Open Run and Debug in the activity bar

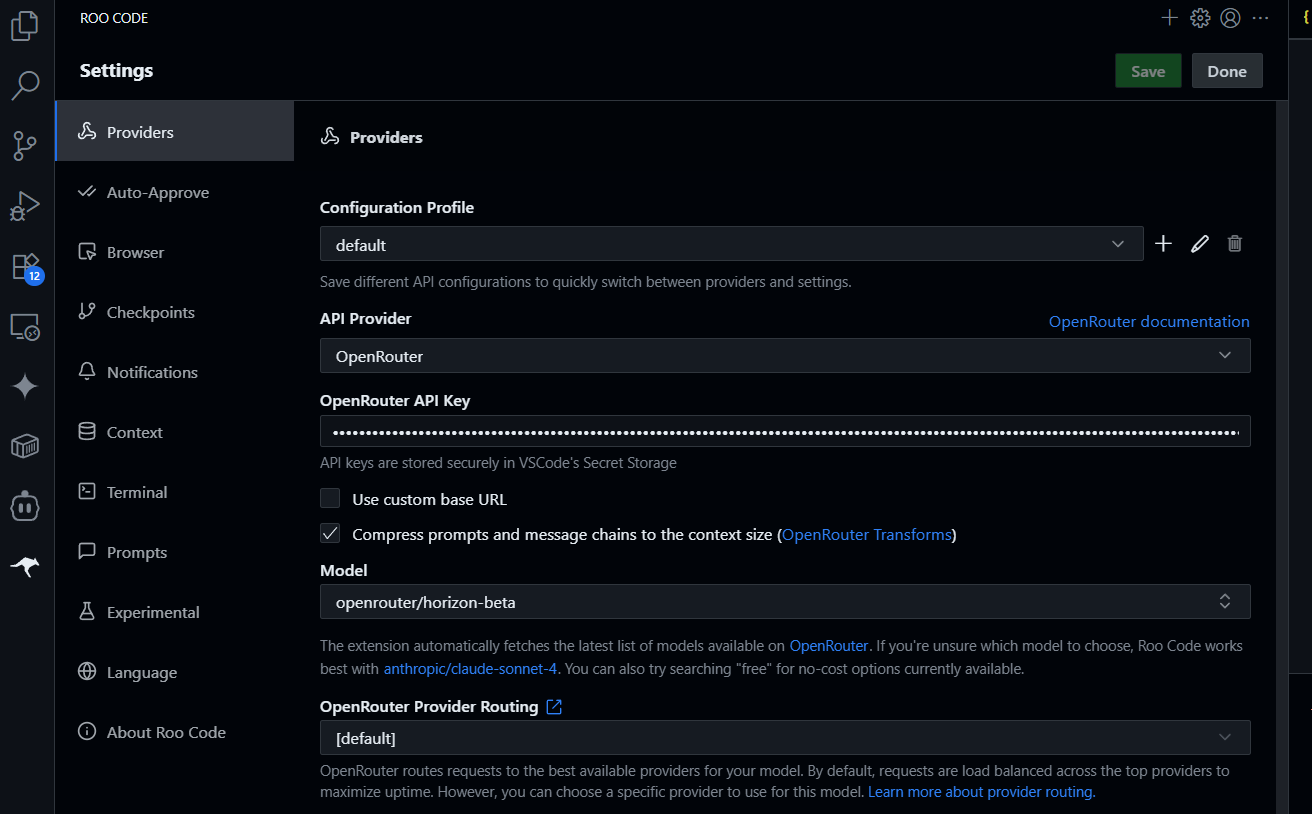[x=25, y=206]
